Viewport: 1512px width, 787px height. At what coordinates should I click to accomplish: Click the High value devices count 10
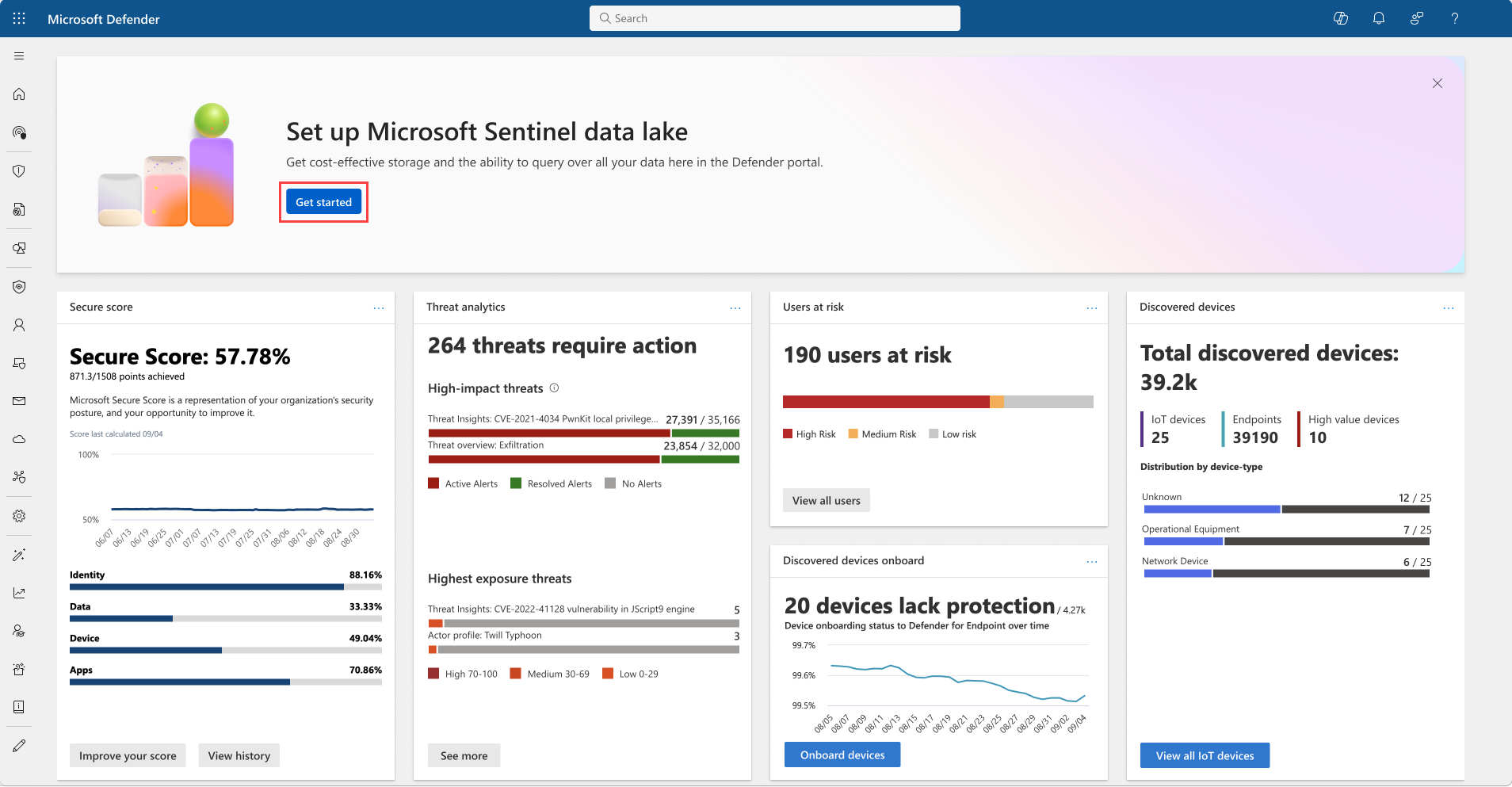pyautogui.click(x=1317, y=437)
